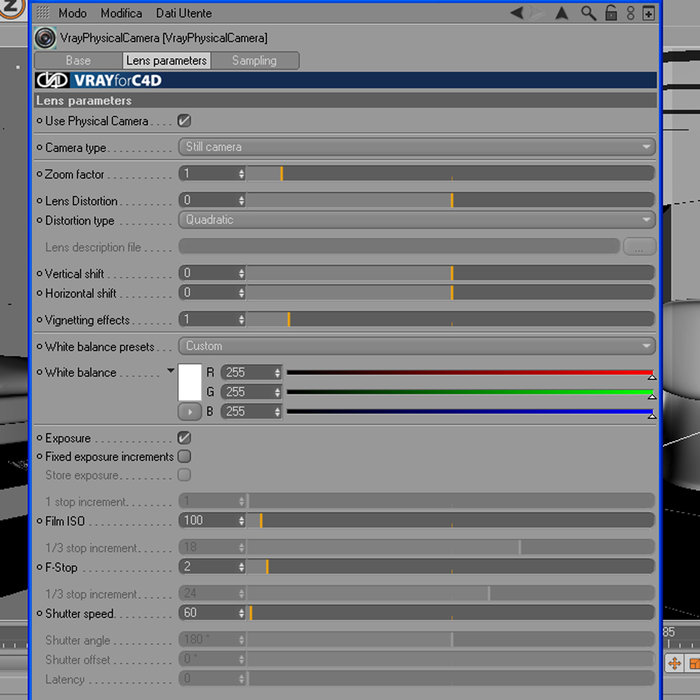Click the green channel slider
This screenshot has height=700, width=700.
click(470, 392)
